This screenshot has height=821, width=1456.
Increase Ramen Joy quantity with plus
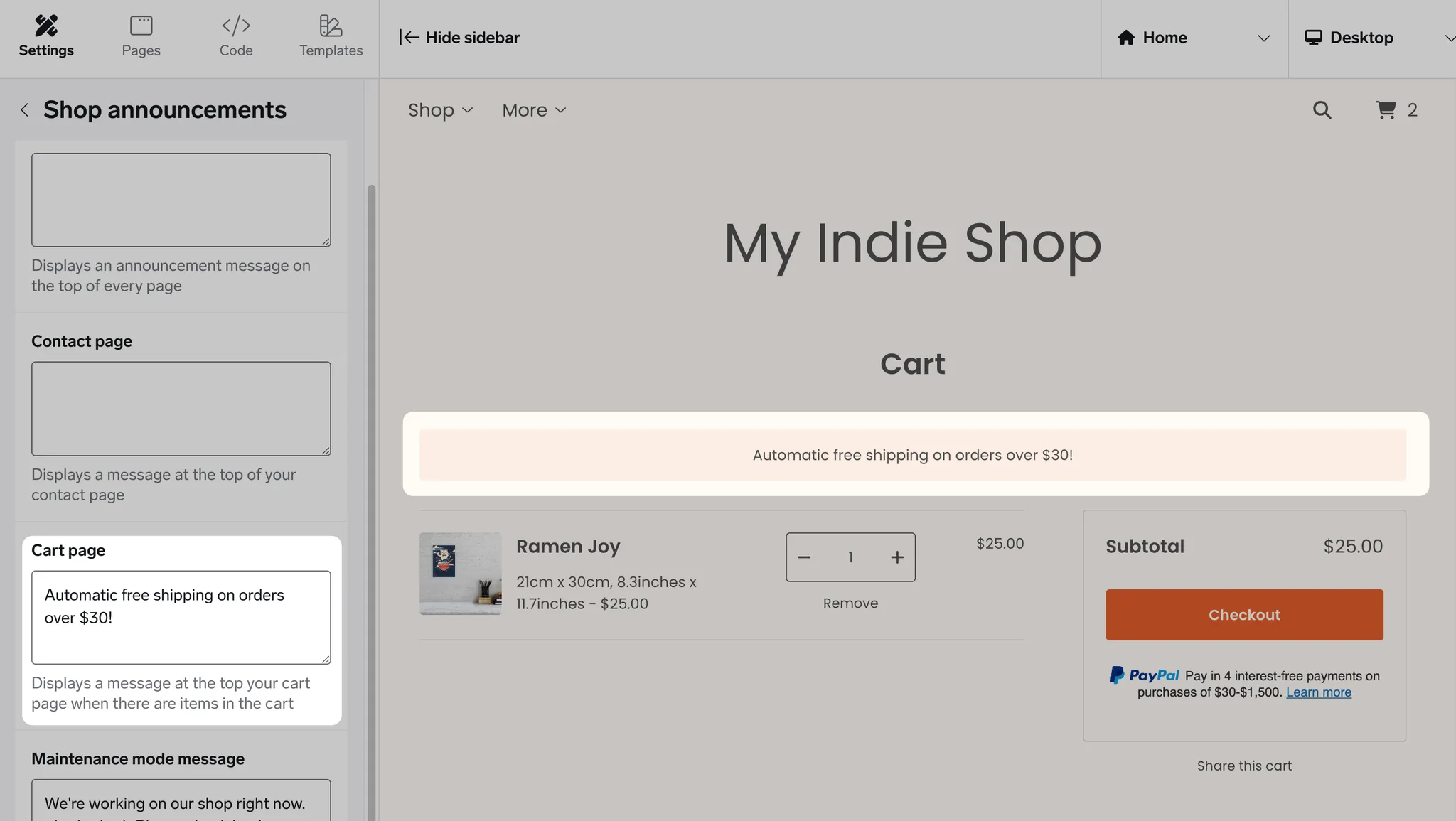[897, 557]
